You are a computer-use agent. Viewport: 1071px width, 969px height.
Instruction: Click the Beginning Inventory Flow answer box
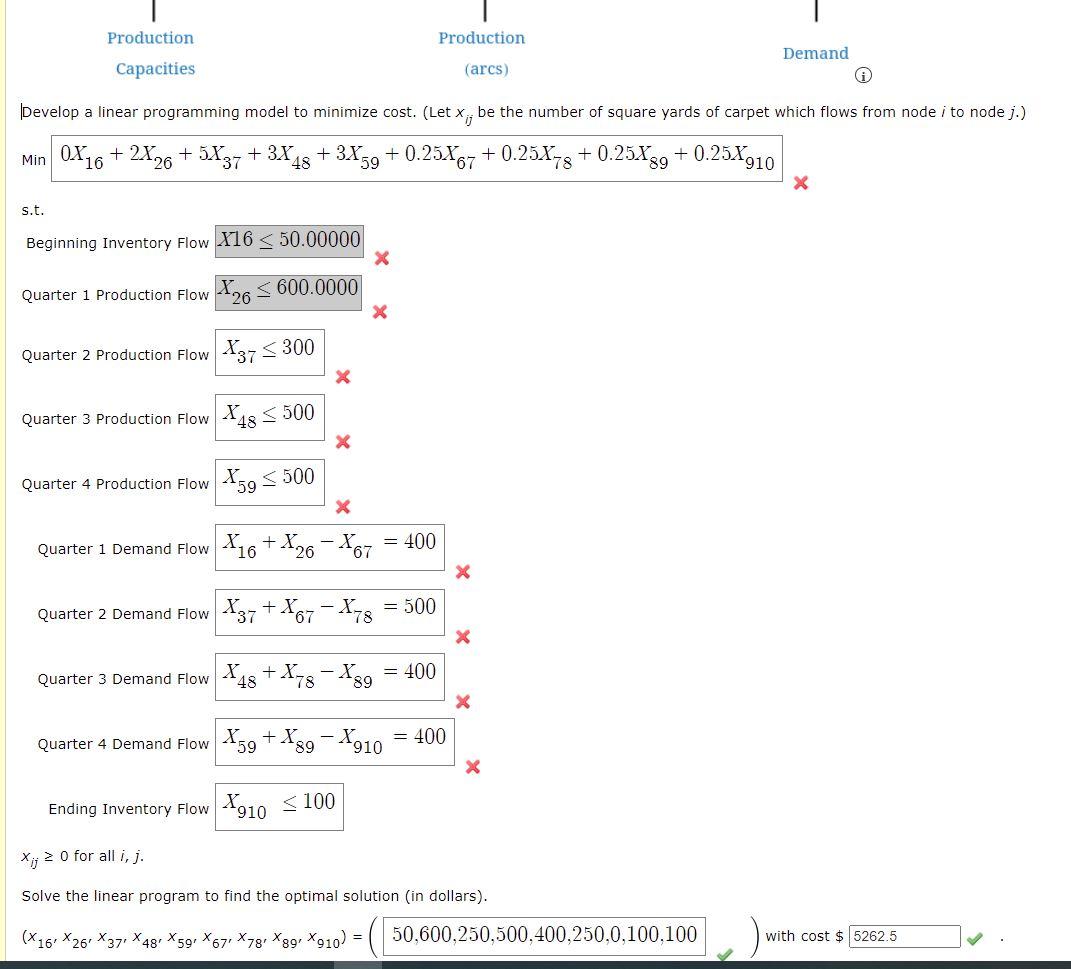289,240
